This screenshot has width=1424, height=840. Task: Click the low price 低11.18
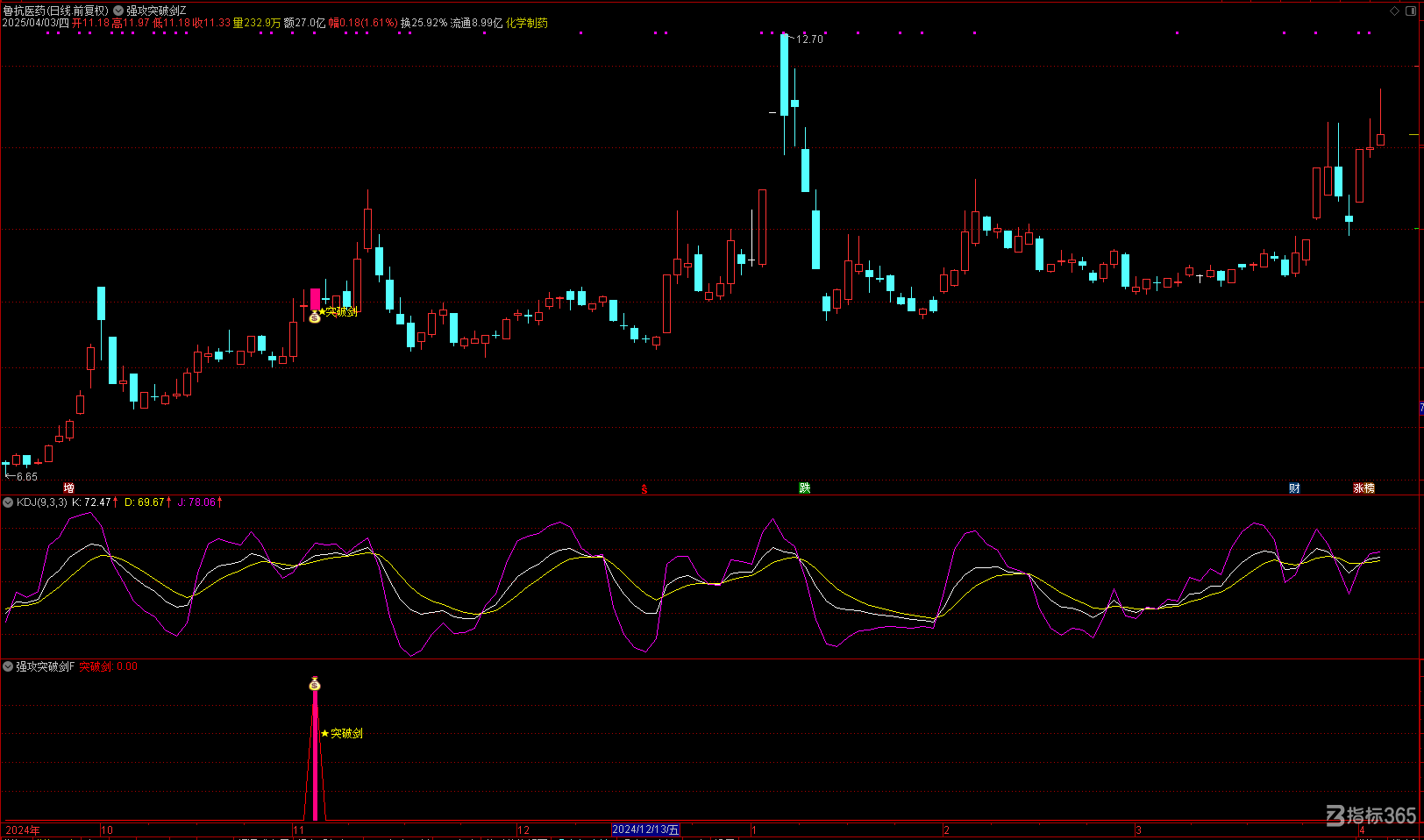click(x=171, y=23)
